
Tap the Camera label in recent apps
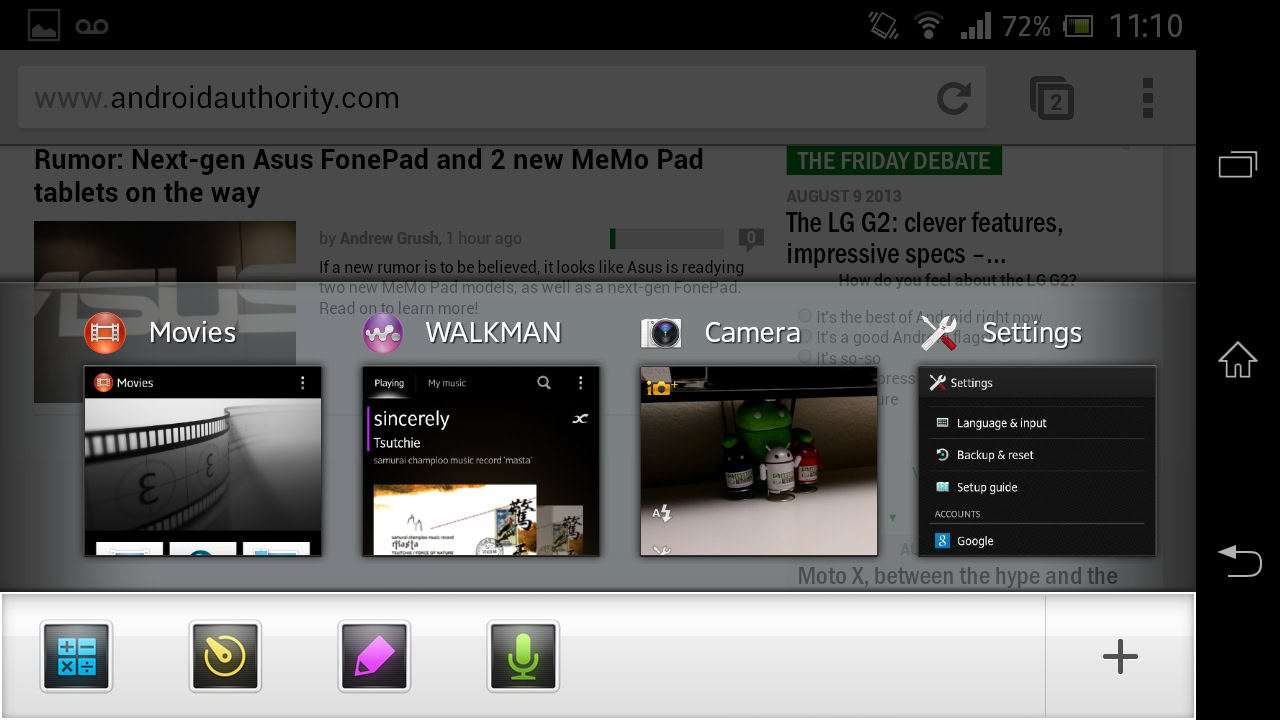point(752,333)
